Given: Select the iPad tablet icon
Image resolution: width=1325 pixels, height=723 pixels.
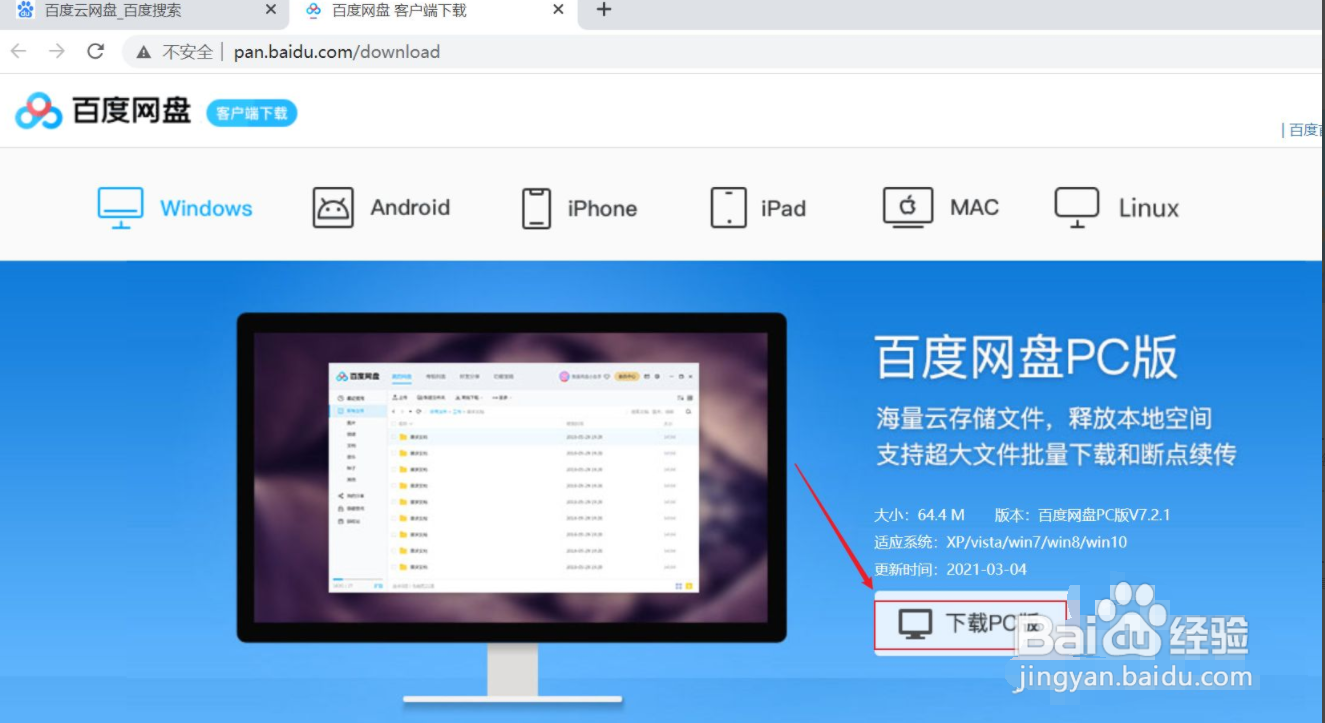Looking at the screenshot, I should tap(728, 208).
